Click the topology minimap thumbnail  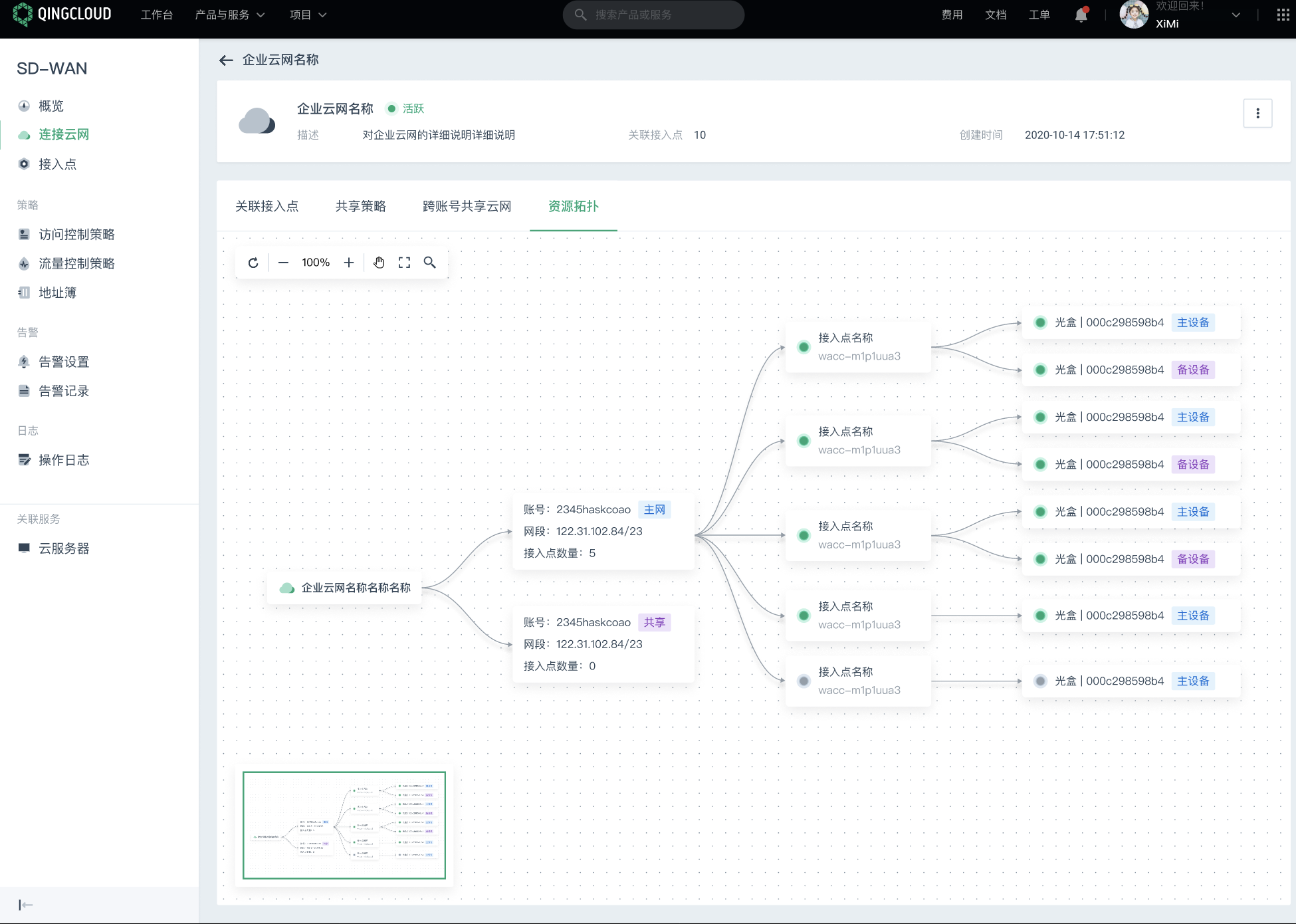[344, 825]
